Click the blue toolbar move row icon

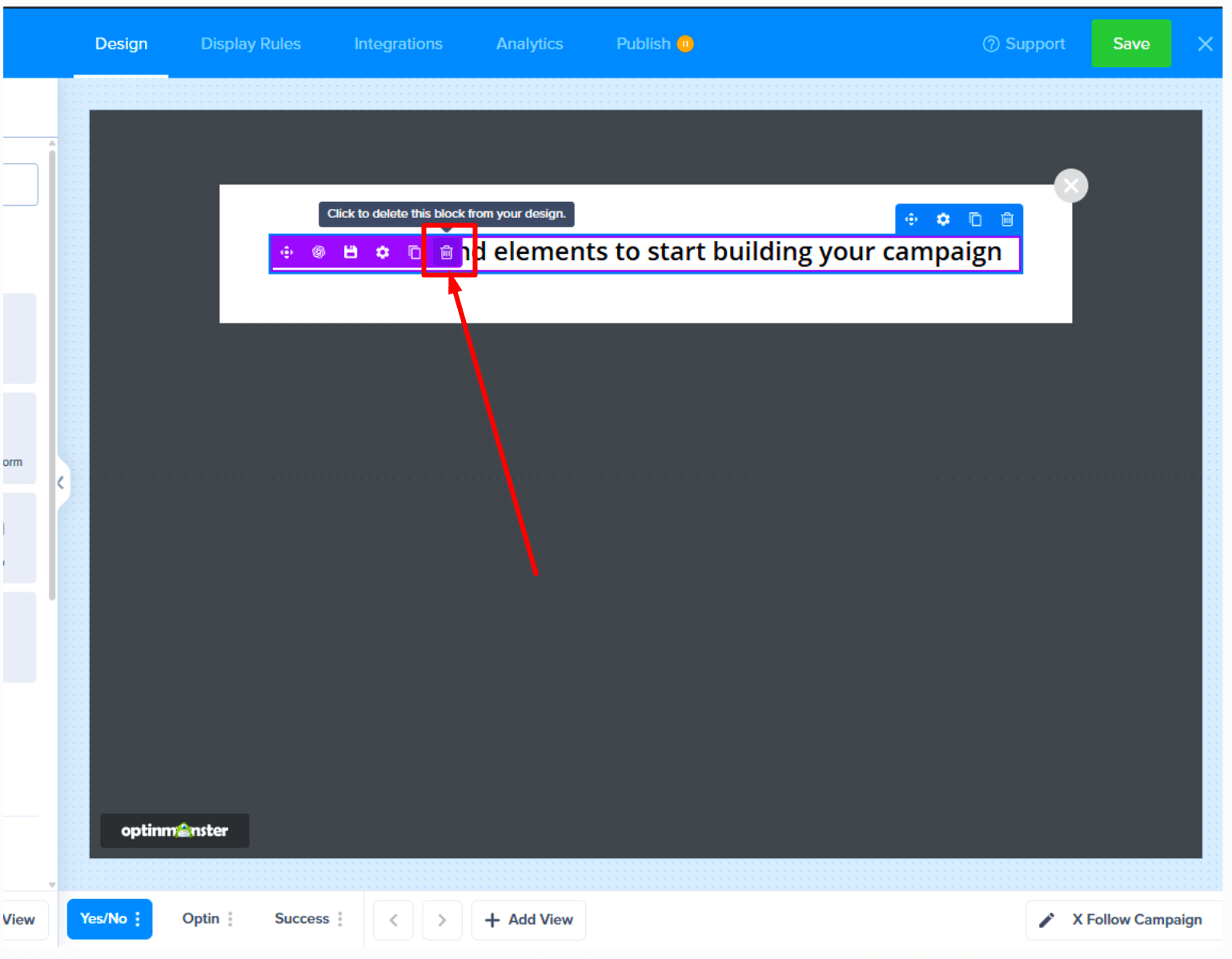[911, 219]
